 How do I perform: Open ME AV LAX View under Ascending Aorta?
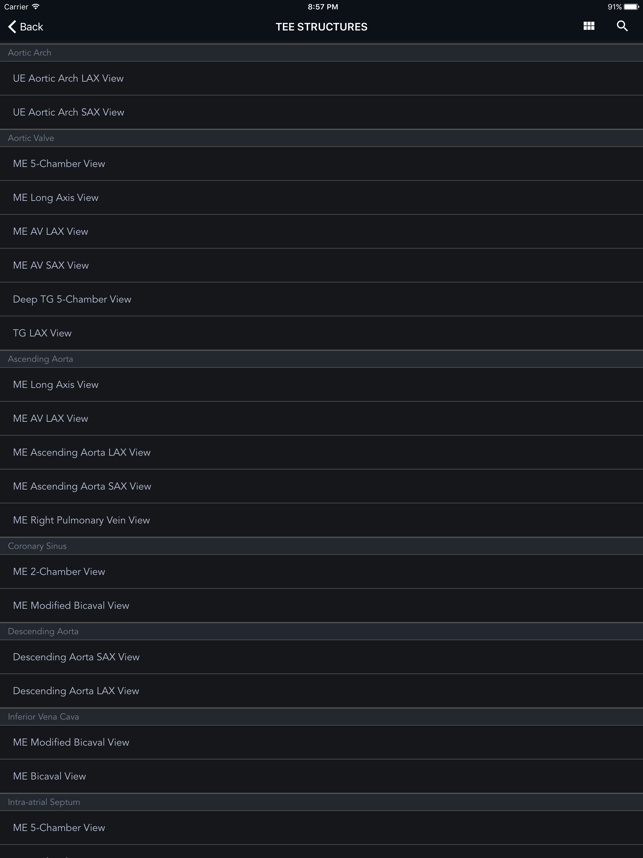51,418
